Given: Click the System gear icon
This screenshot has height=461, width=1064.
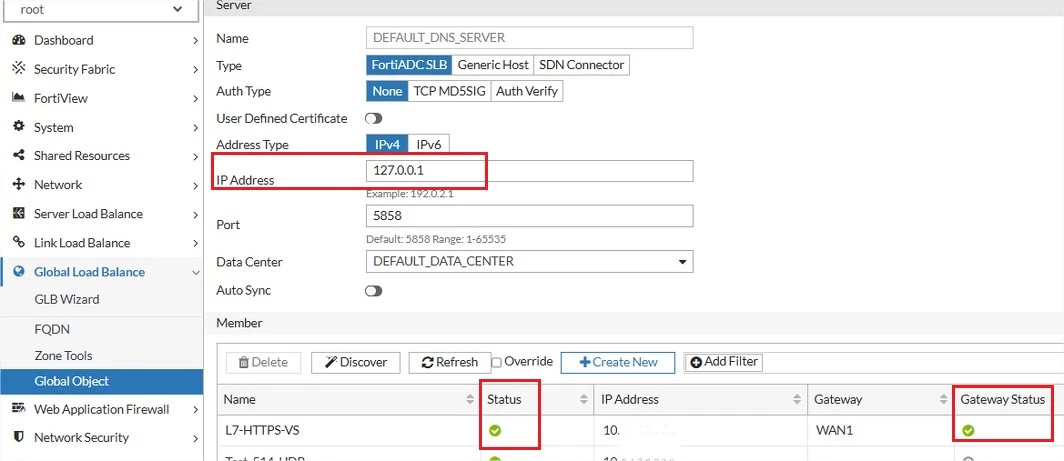Looking at the screenshot, I should pos(19,127).
